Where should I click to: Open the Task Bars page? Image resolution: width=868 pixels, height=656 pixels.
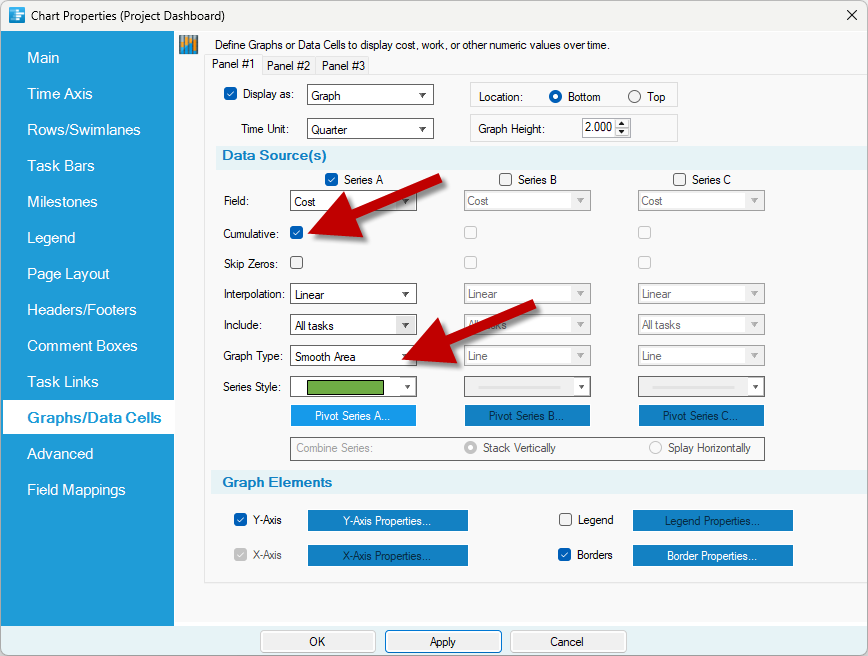(61, 166)
